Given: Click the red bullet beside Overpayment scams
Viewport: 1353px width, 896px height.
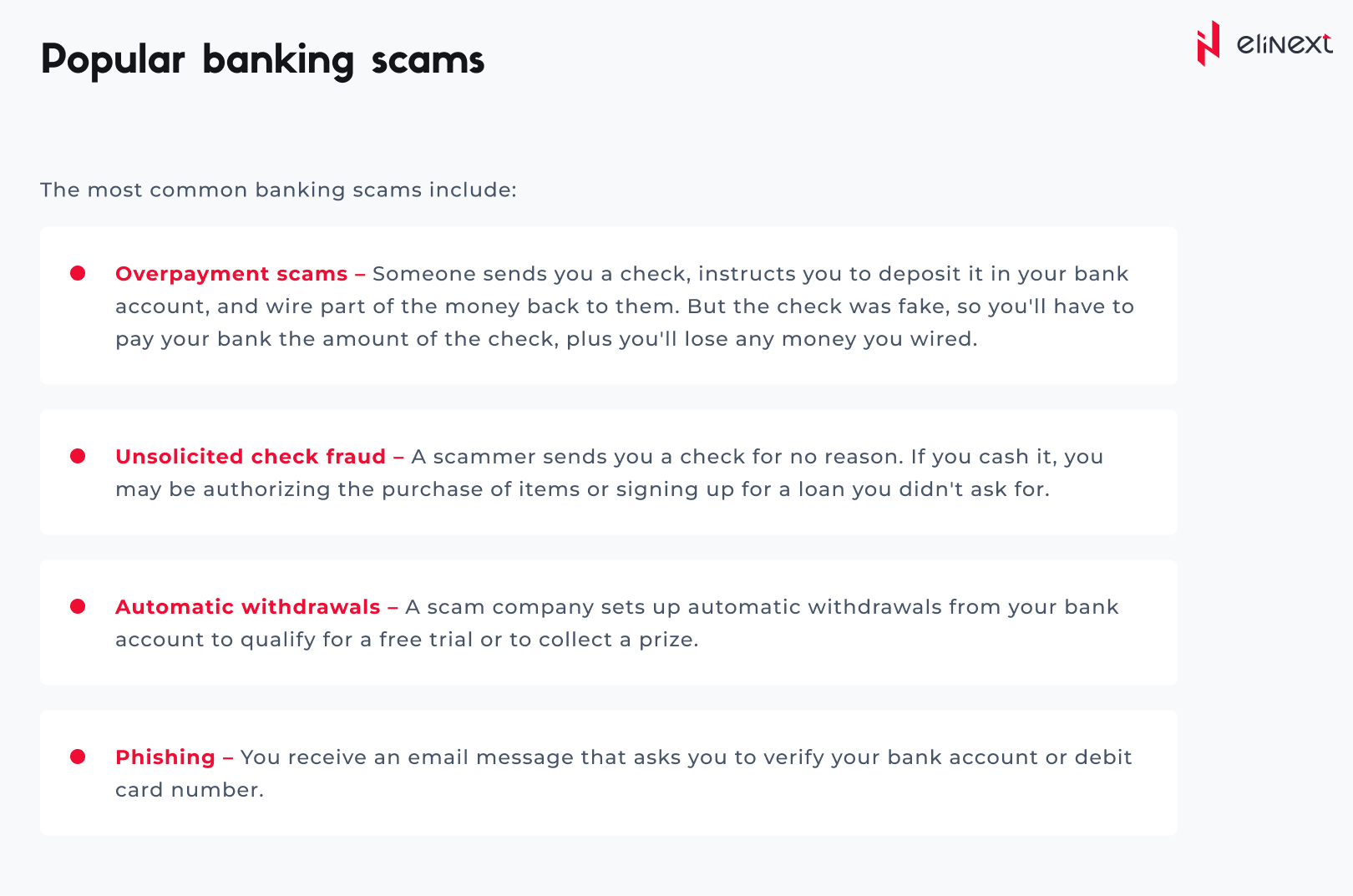Looking at the screenshot, I should [x=78, y=273].
